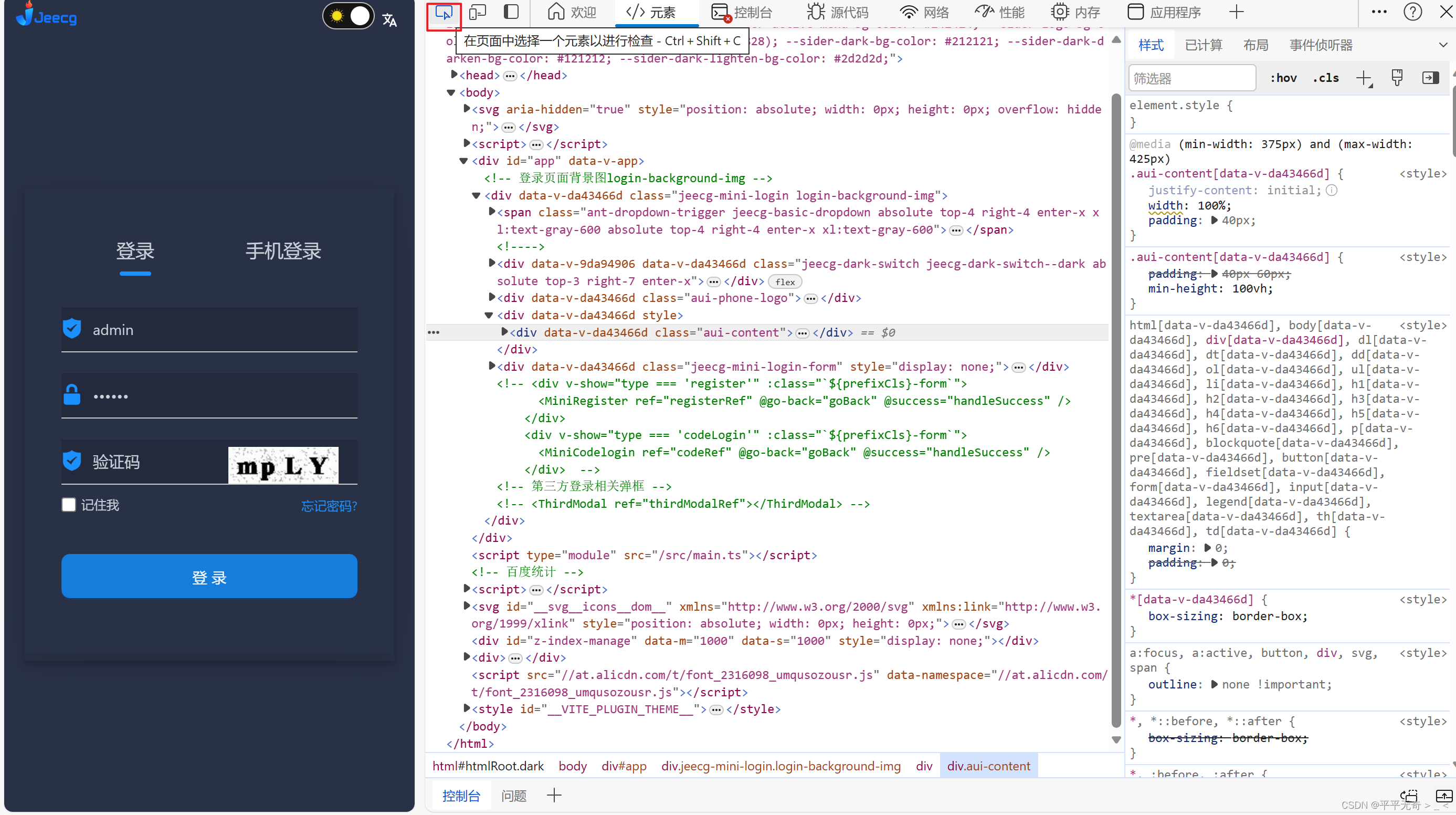Toggle the dark mode switch
This screenshot has width=1456, height=815.
tap(348, 16)
